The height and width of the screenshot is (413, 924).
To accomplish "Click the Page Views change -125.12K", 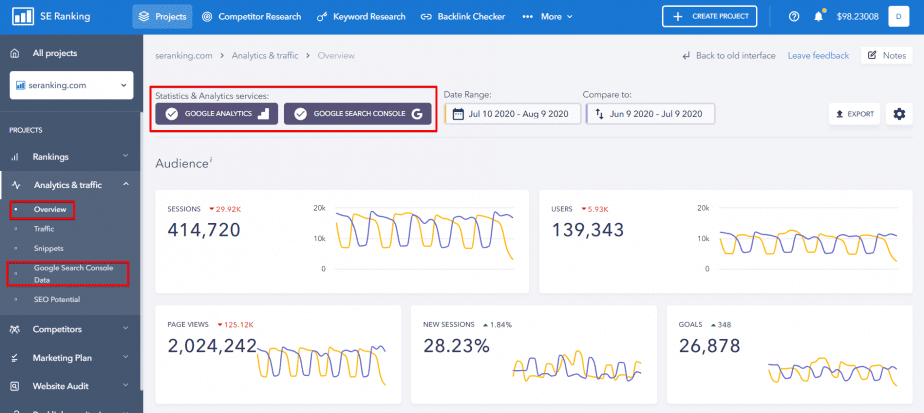I will click(x=236, y=324).
